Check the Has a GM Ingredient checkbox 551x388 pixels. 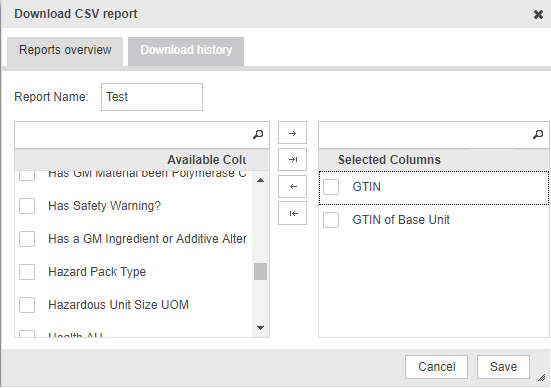pos(27,239)
